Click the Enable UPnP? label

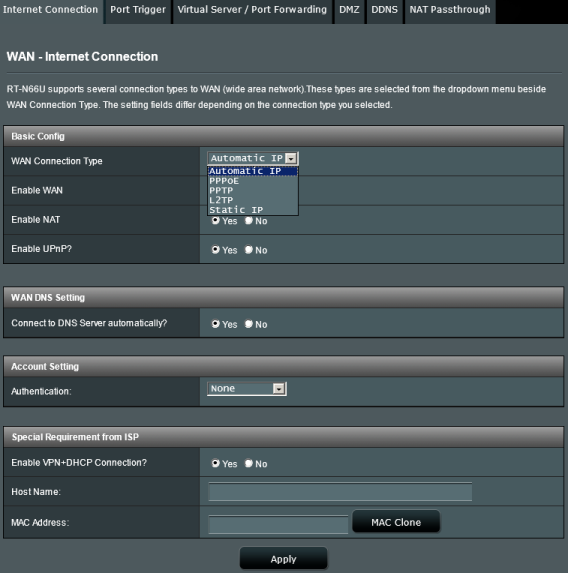click(42, 249)
